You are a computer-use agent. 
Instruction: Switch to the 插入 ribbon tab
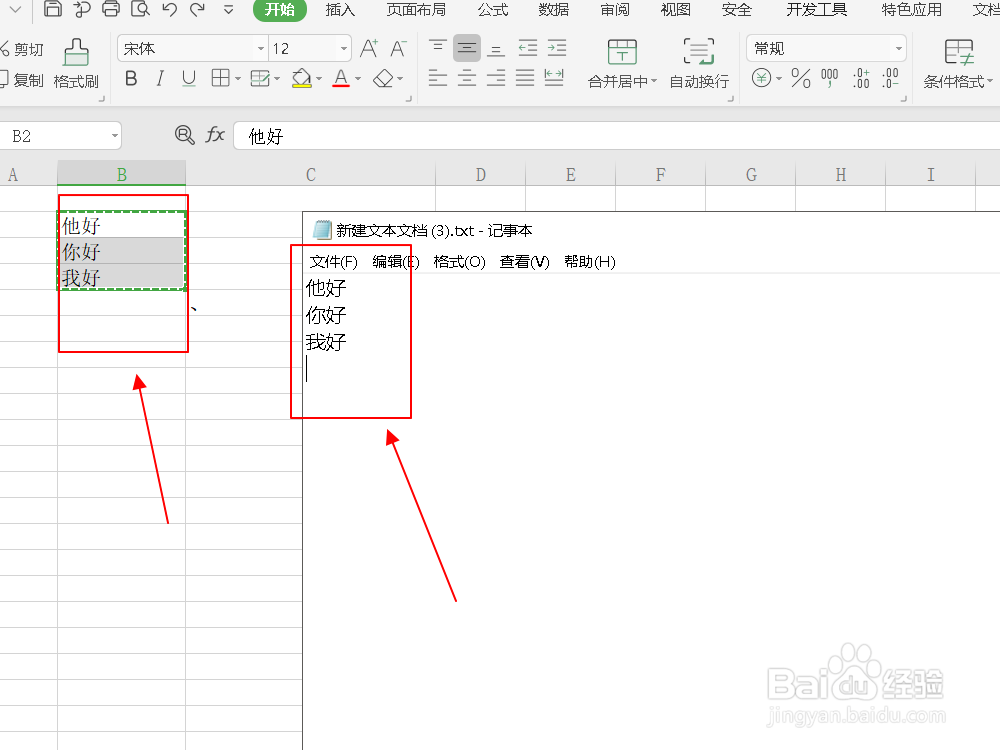tap(340, 10)
